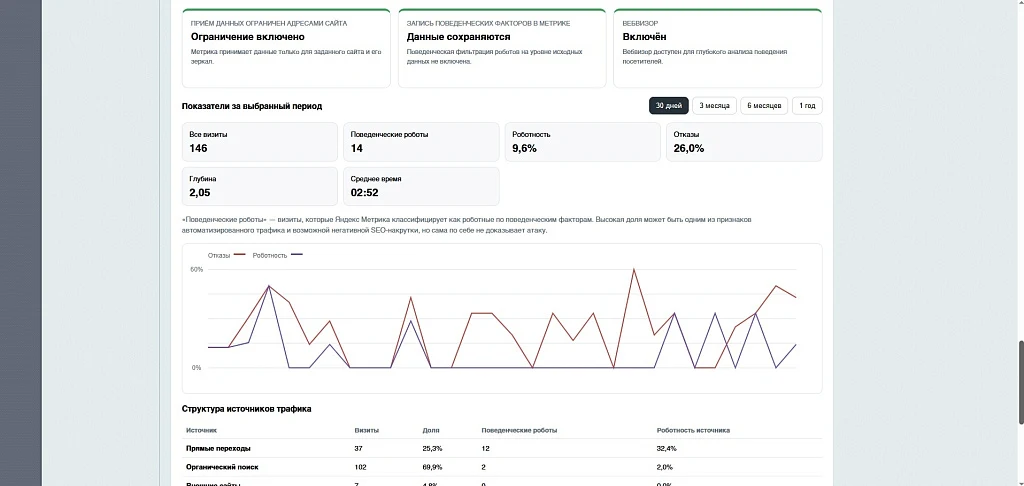
Task: Click the Среднее время 02:52 metric tile
Action: (x=421, y=186)
